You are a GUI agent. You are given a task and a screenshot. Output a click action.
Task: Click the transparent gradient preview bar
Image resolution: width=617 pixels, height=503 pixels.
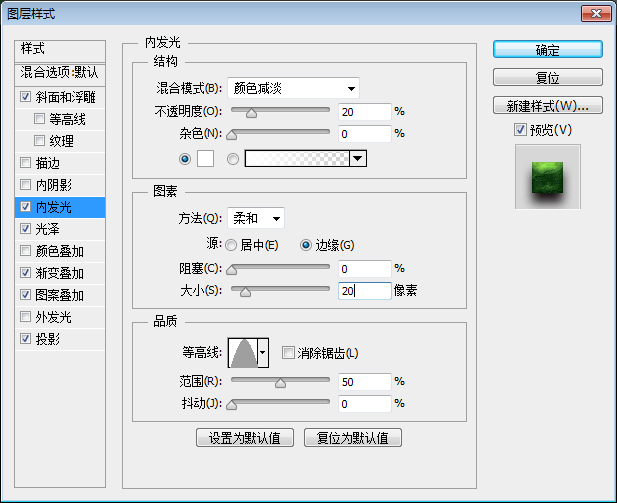pos(297,159)
